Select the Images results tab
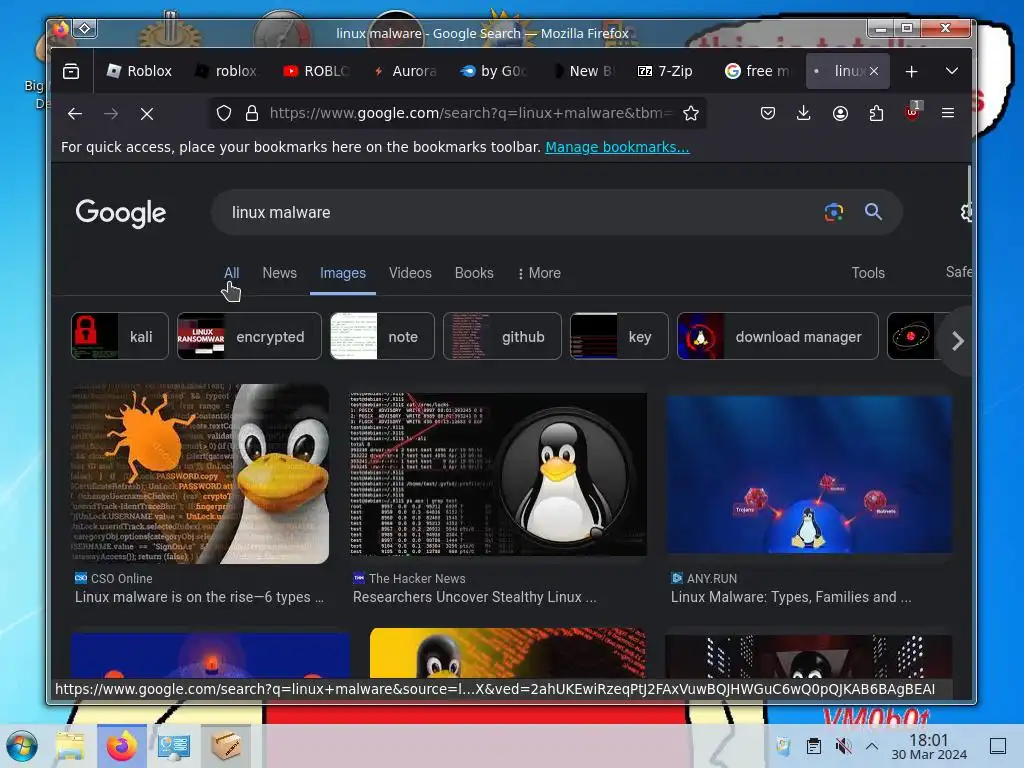 (343, 273)
